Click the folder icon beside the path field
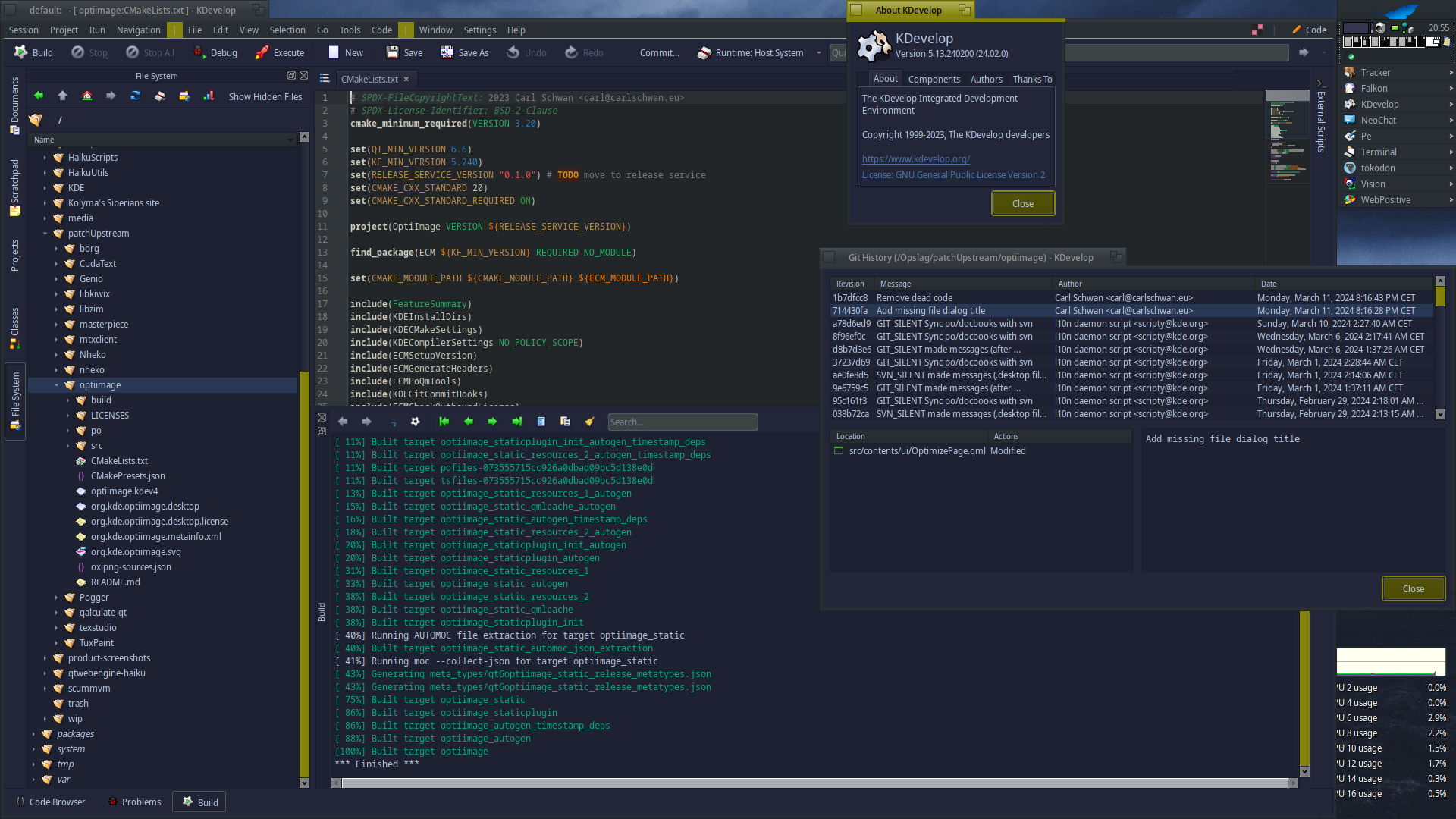The height and width of the screenshot is (819, 1456). click(x=36, y=120)
